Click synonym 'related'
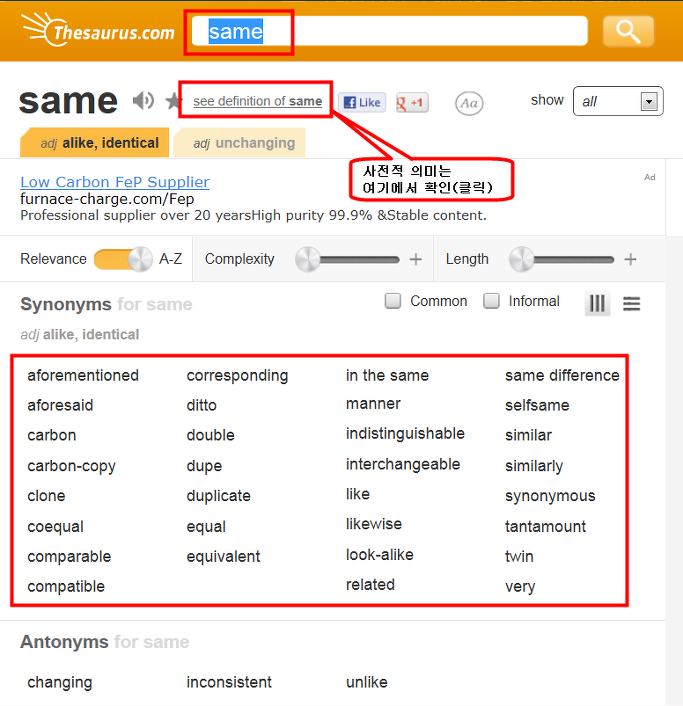The image size is (683, 706). tap(370, 584)
